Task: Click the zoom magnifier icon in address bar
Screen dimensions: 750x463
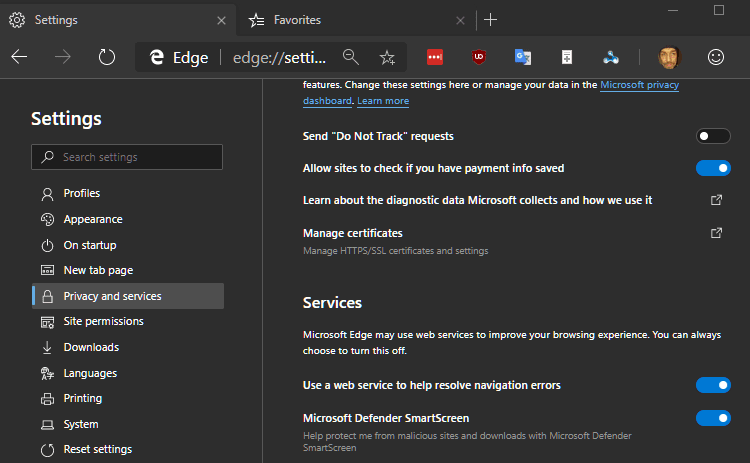Action: 351,57
